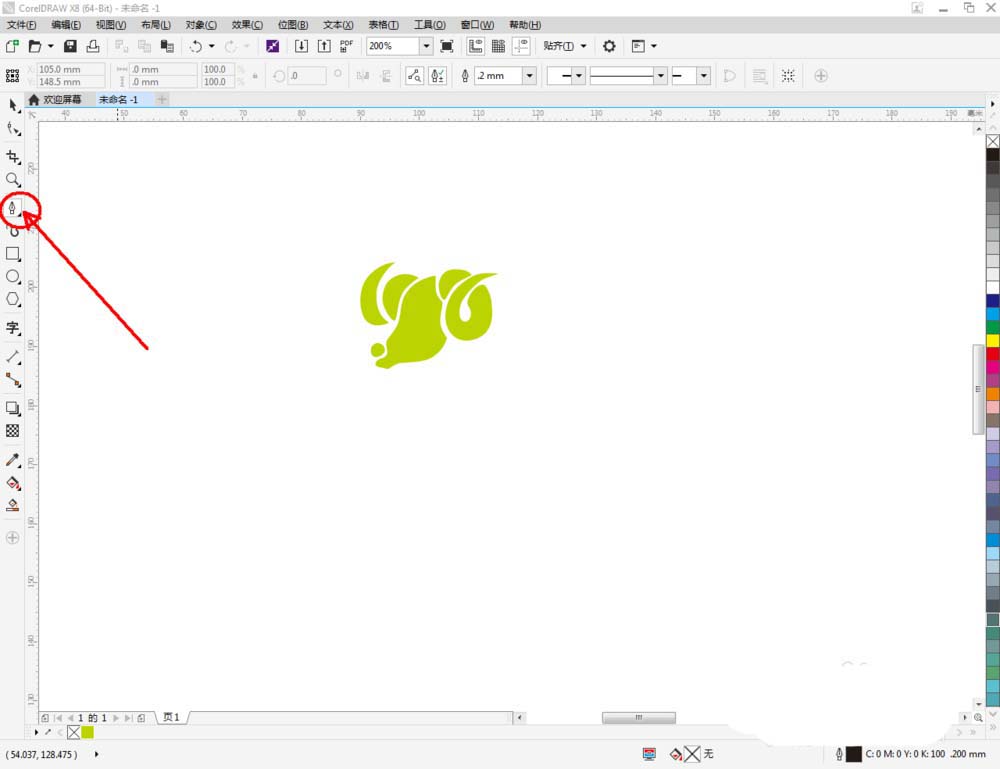Select the Color Eyedropper tool
Screen dimensions: 1000x769
point(13,460)
